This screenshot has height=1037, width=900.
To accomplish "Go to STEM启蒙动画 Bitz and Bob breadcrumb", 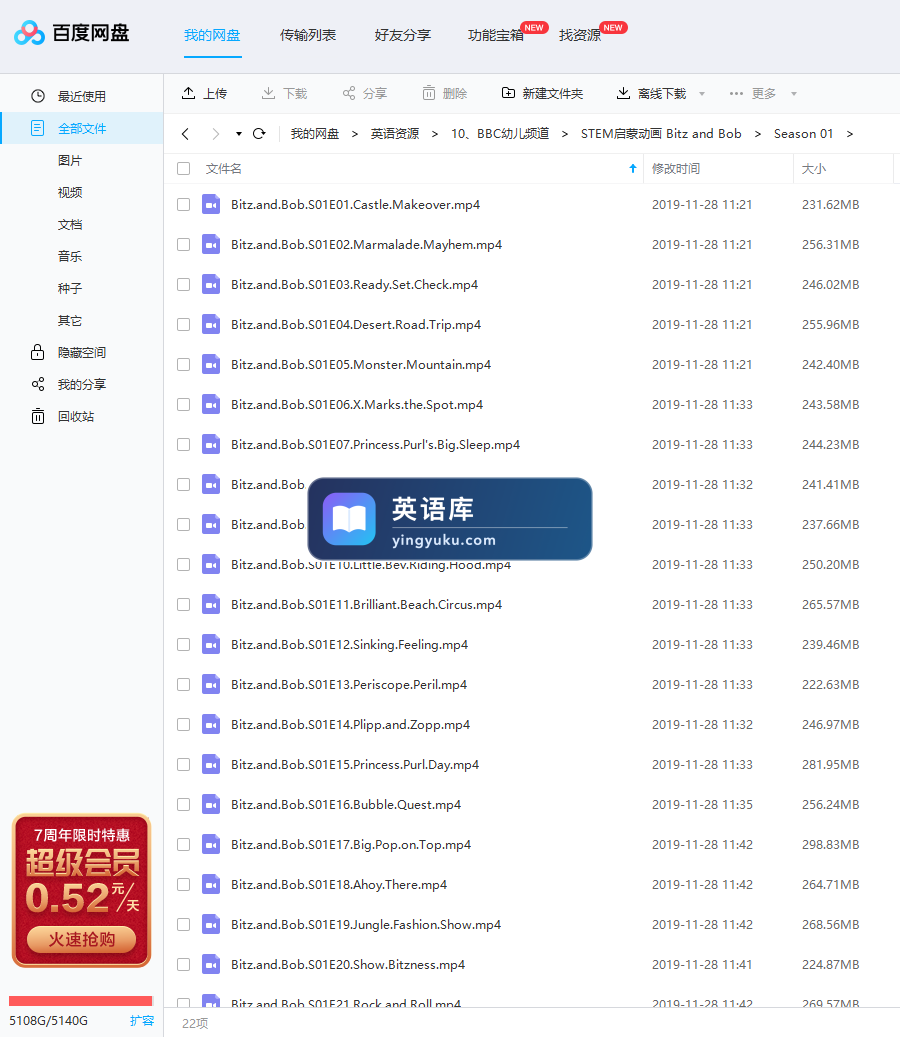I will (661, 134).
